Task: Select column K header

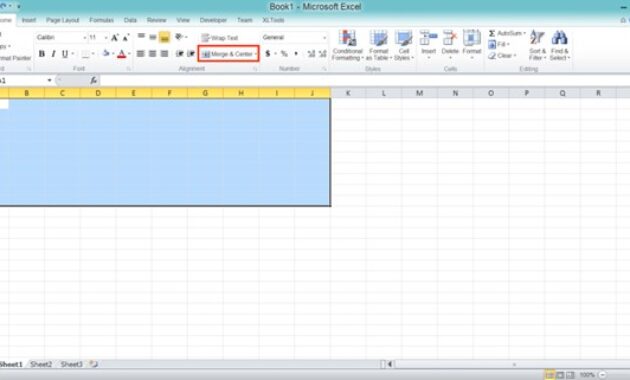Action: pos(348,93)
